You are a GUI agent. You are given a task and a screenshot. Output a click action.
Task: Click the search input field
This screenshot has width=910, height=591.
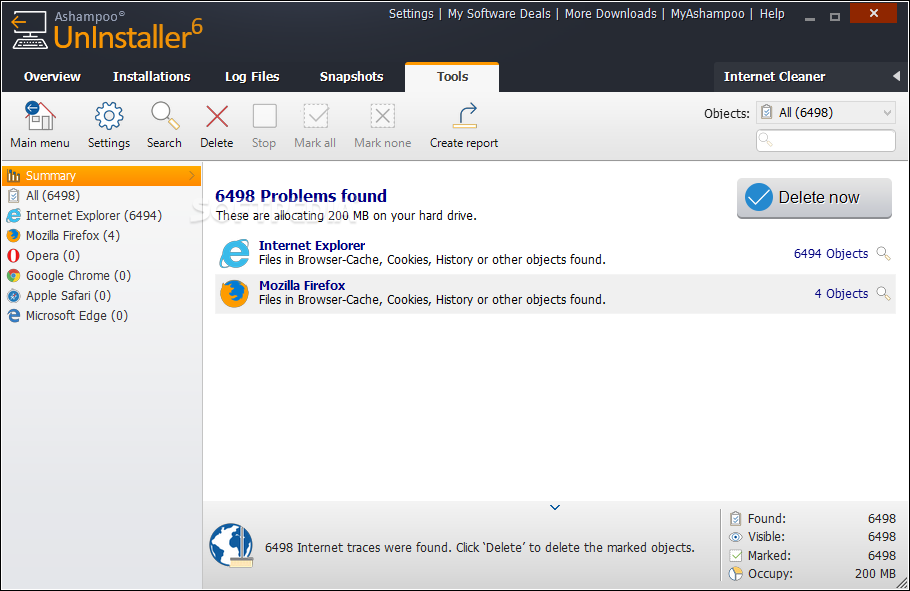[x=825, y=140]
